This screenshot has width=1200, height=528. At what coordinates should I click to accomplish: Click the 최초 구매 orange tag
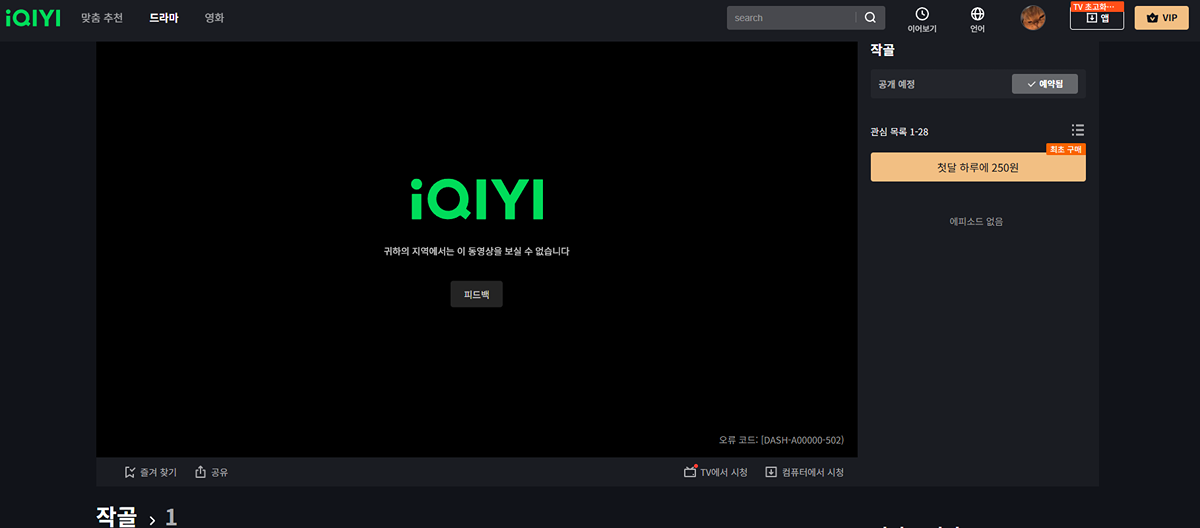pos(1066,150)
